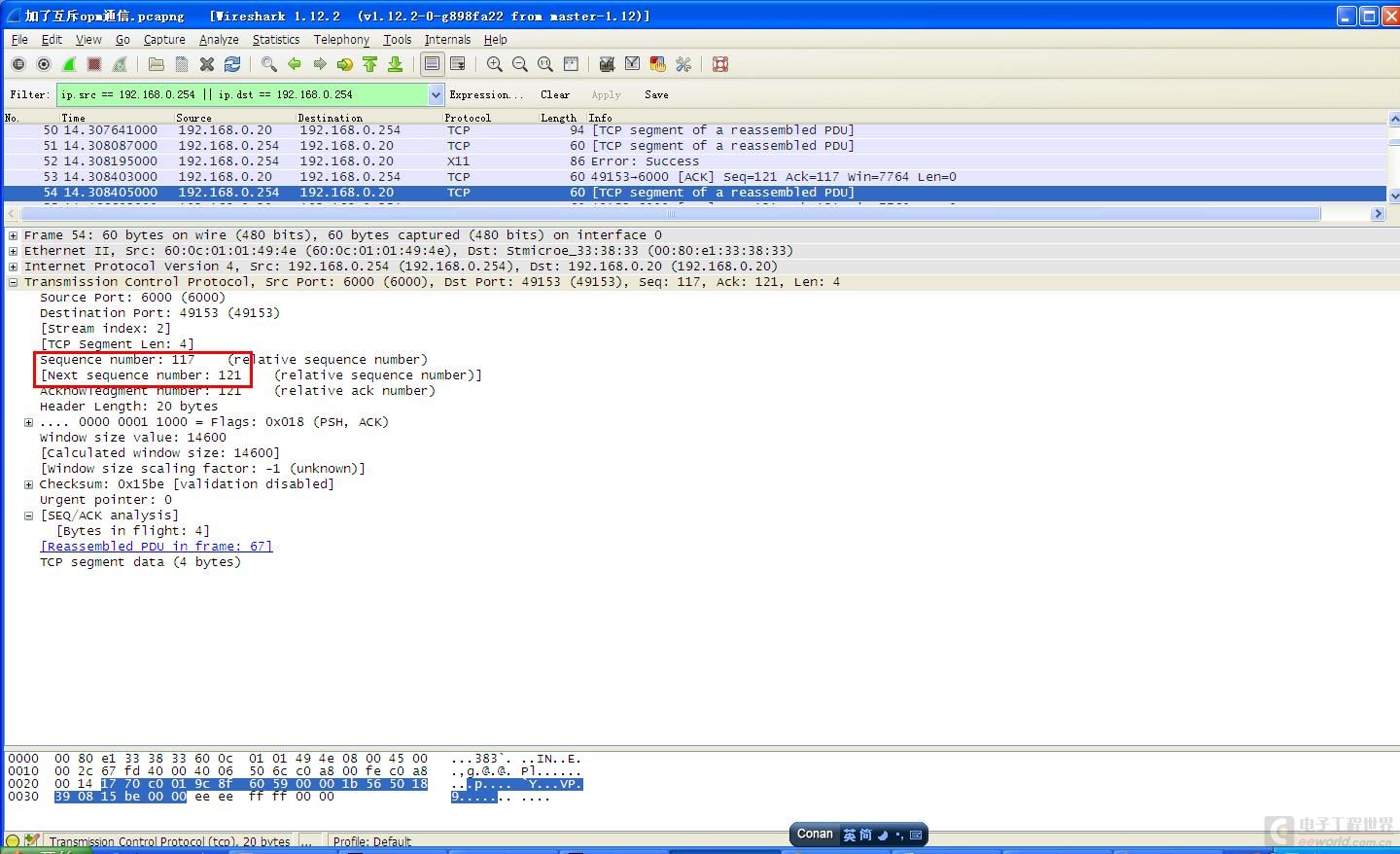
Task: Start a new live capture
Action: (x=69, y=64)
